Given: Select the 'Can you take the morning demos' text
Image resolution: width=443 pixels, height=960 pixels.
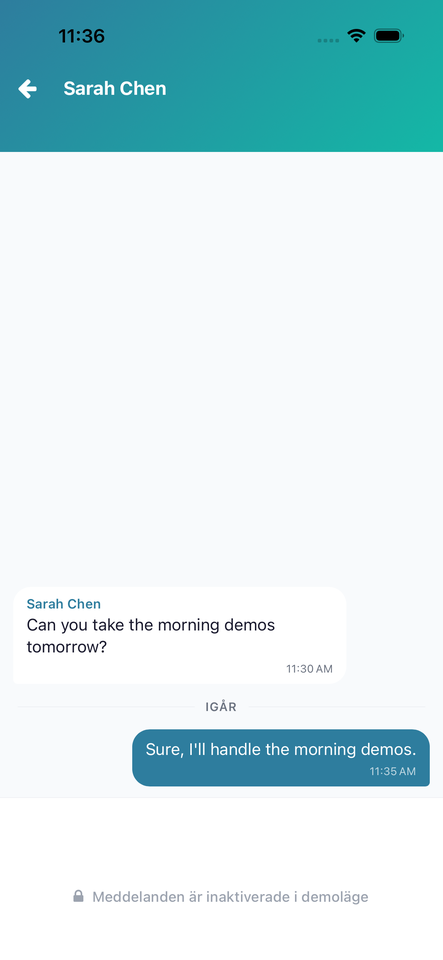Looking at the screenshot, I should 151,626.
